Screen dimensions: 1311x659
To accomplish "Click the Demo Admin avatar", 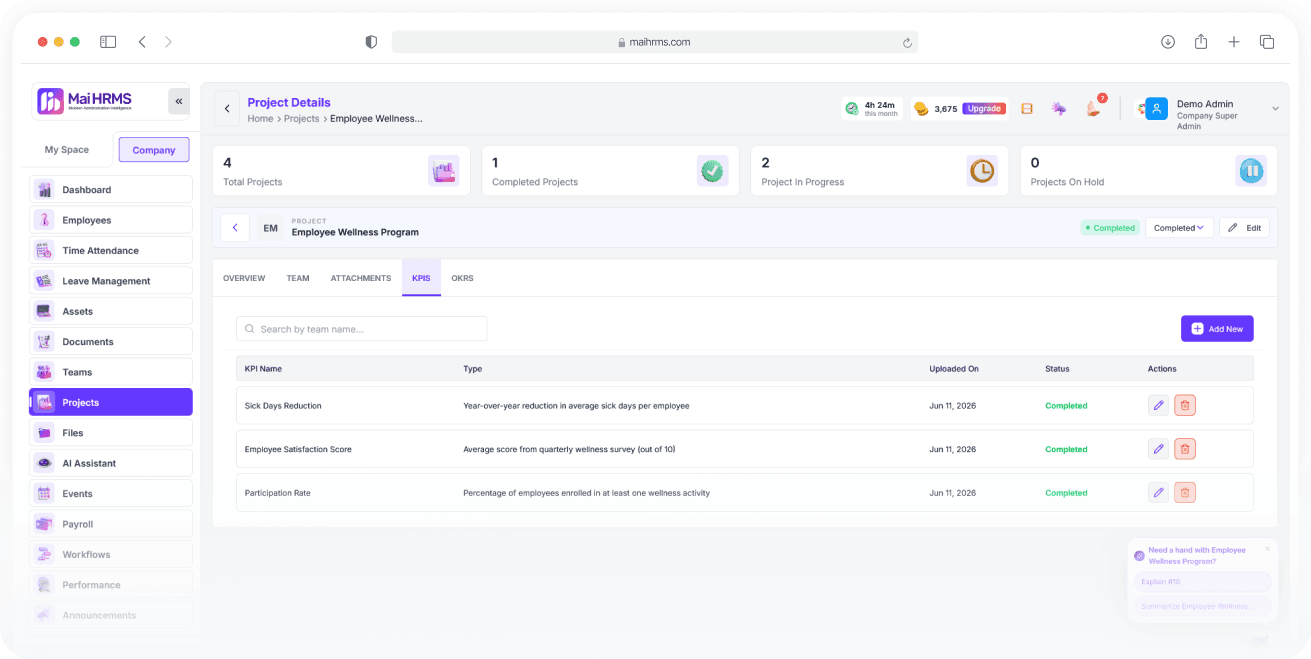I will (x=1157, y=108).
